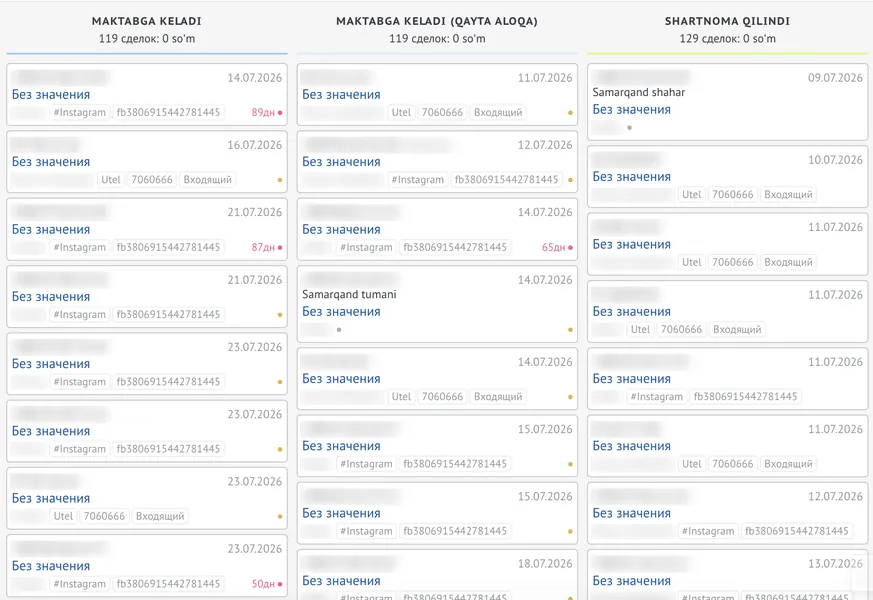Viewport: 873px width, 600px height.
Task: Click the red dot beside 87дн
Action: (280, 247)
